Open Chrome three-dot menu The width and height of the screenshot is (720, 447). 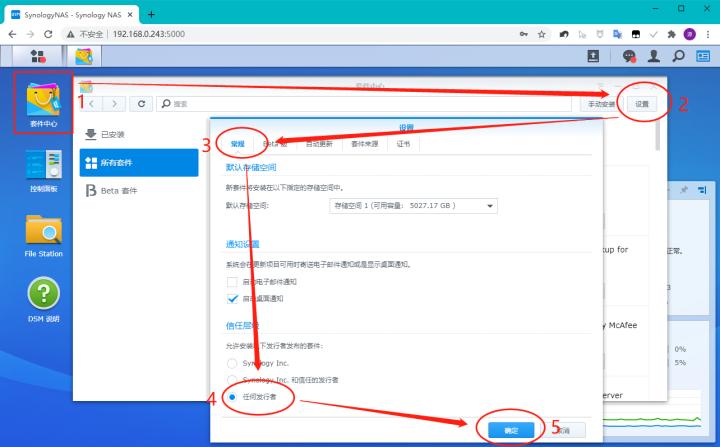click(708, 34)
